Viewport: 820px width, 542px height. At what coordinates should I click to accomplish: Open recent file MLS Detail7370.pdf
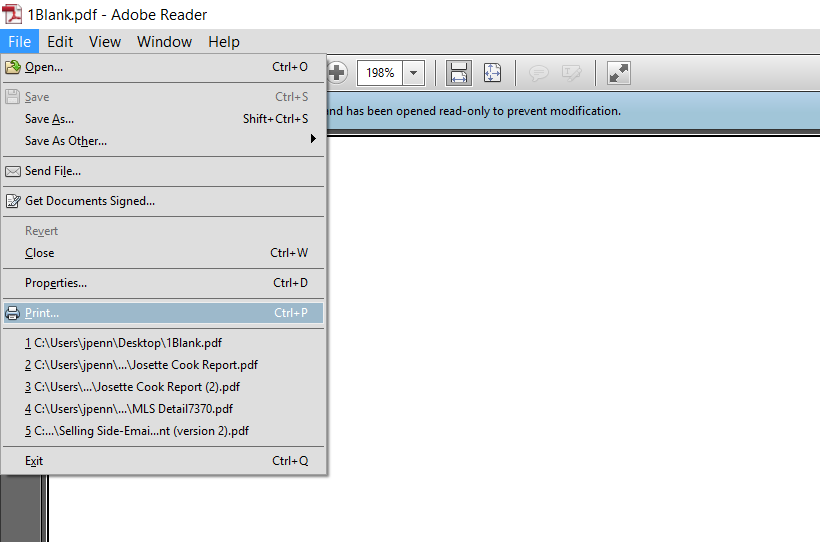[129, 409]
